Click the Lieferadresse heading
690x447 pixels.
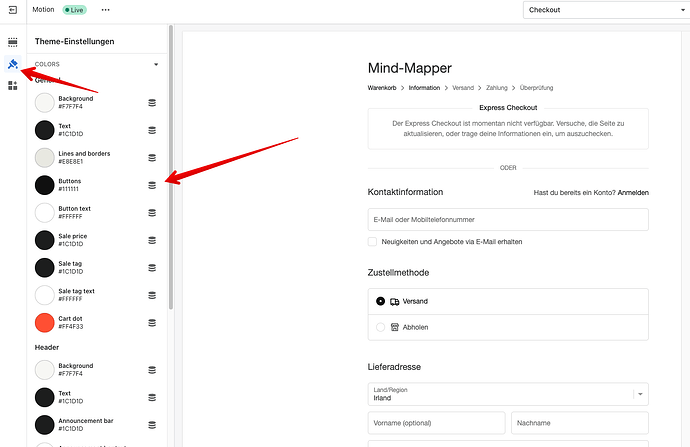coord(394,367)
